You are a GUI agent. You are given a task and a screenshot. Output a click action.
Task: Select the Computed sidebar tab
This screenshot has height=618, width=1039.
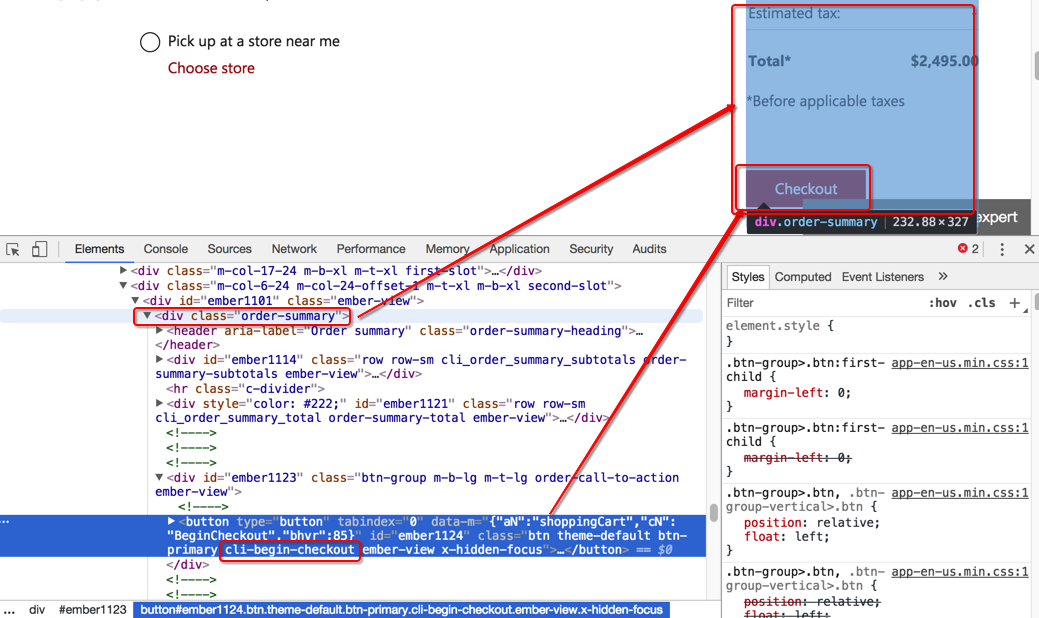[802, 277]
